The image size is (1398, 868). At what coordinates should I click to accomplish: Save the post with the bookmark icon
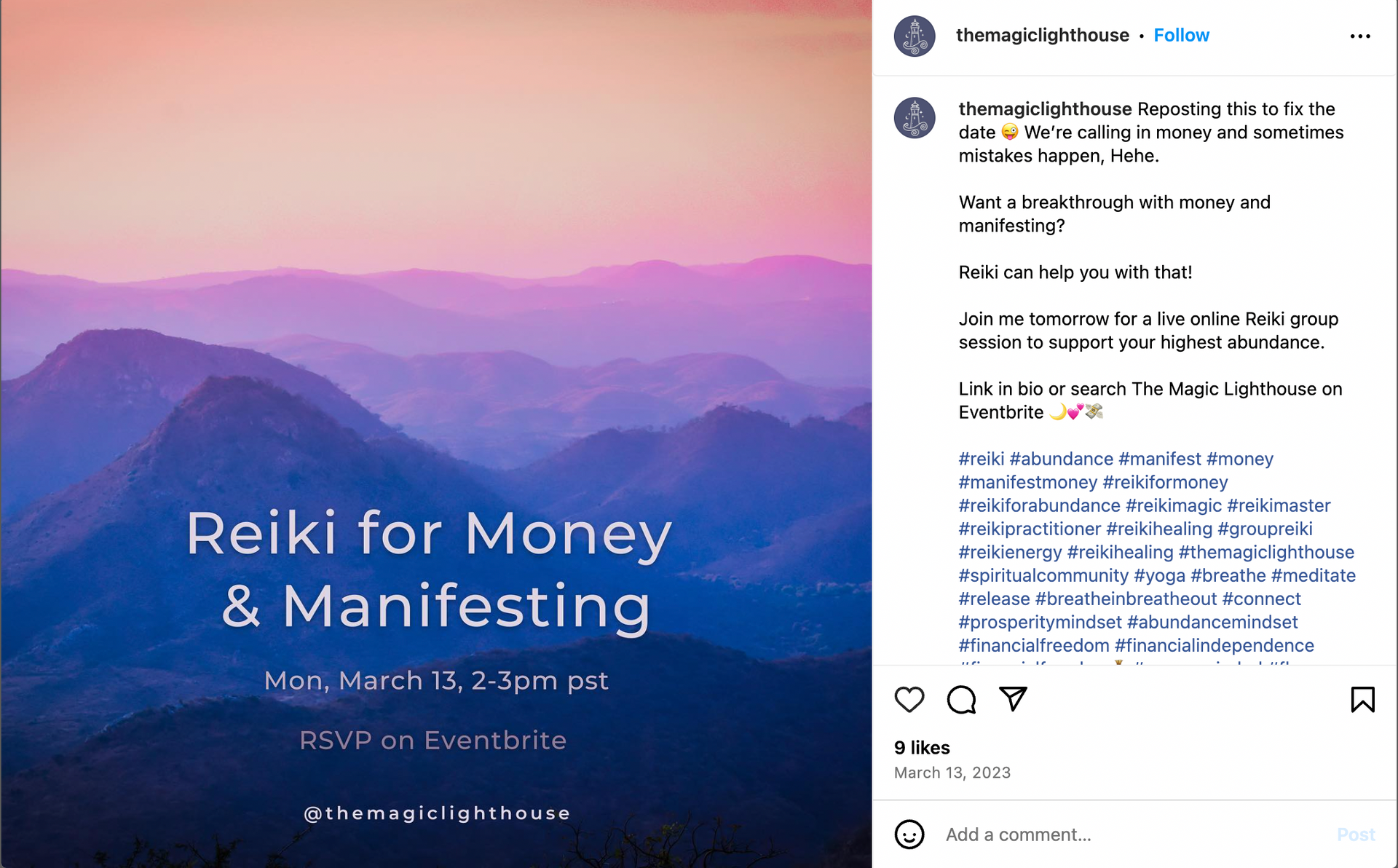[1362, 700]
